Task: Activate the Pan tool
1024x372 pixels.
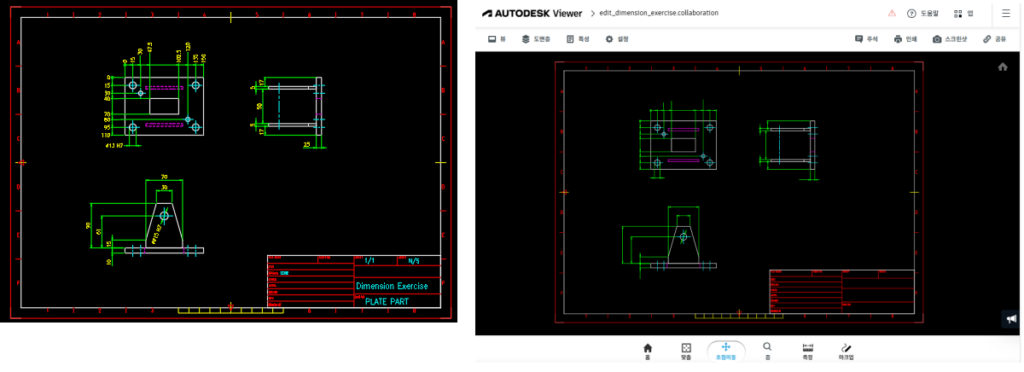Action: click(726, 350)
